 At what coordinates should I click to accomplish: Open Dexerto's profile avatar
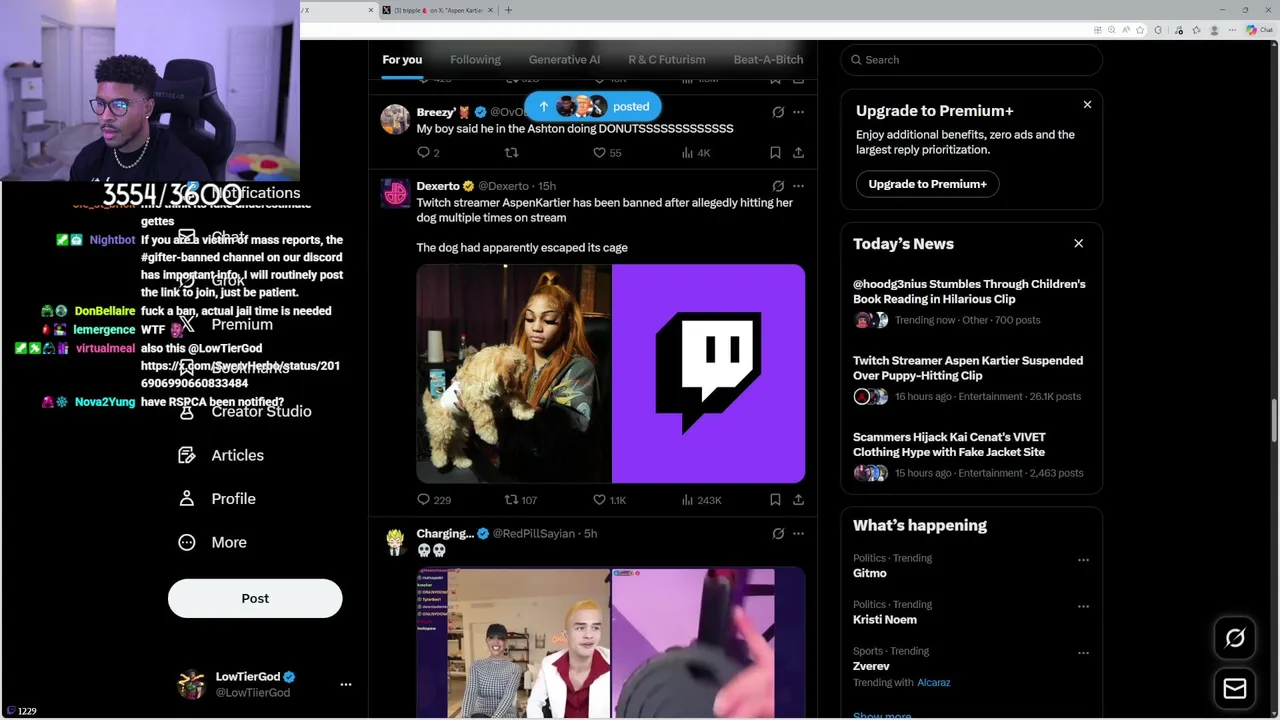pos(395,193)
